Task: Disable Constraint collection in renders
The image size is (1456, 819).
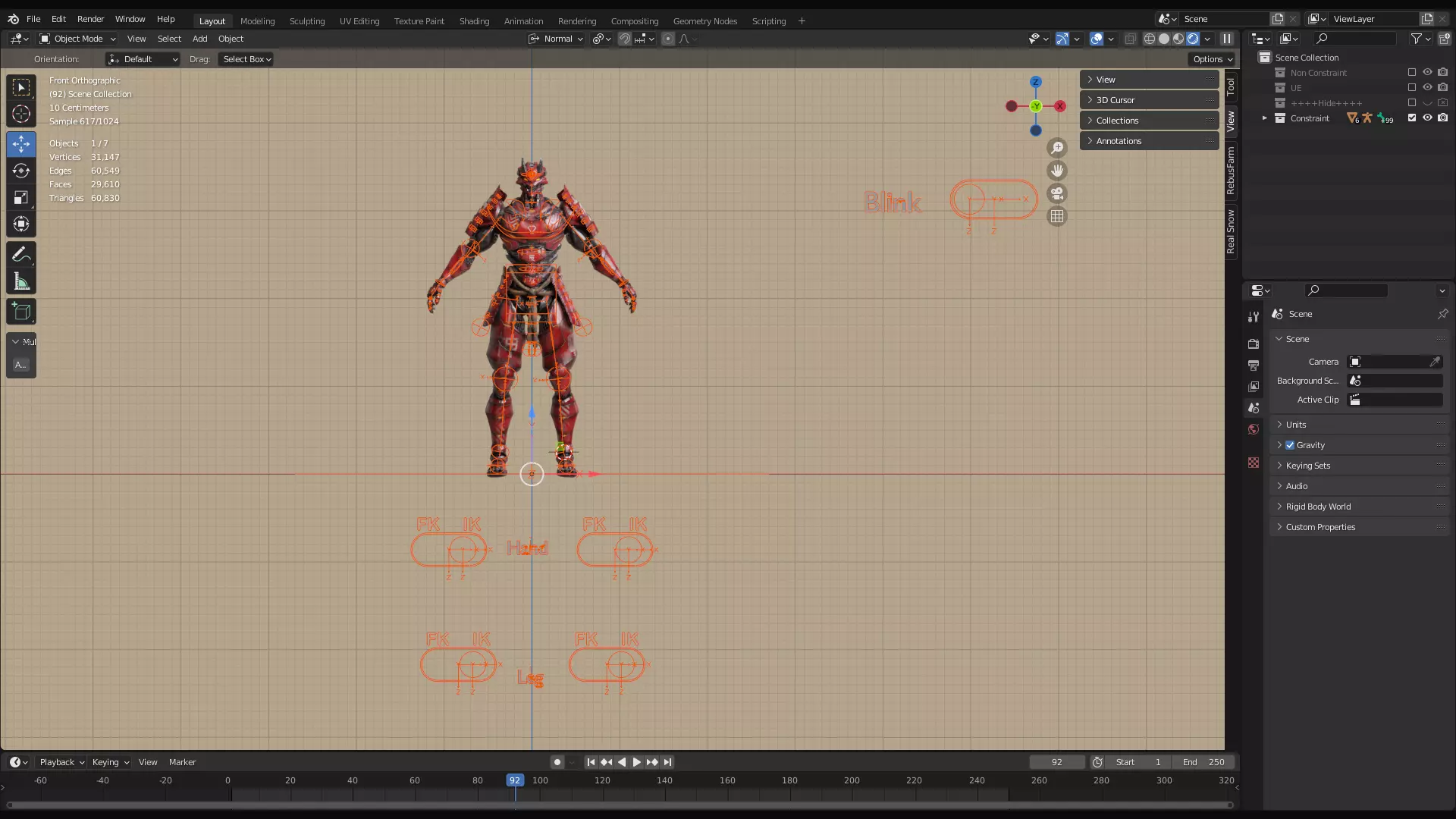Action: pyautogui.click(x=1442, y=118)
